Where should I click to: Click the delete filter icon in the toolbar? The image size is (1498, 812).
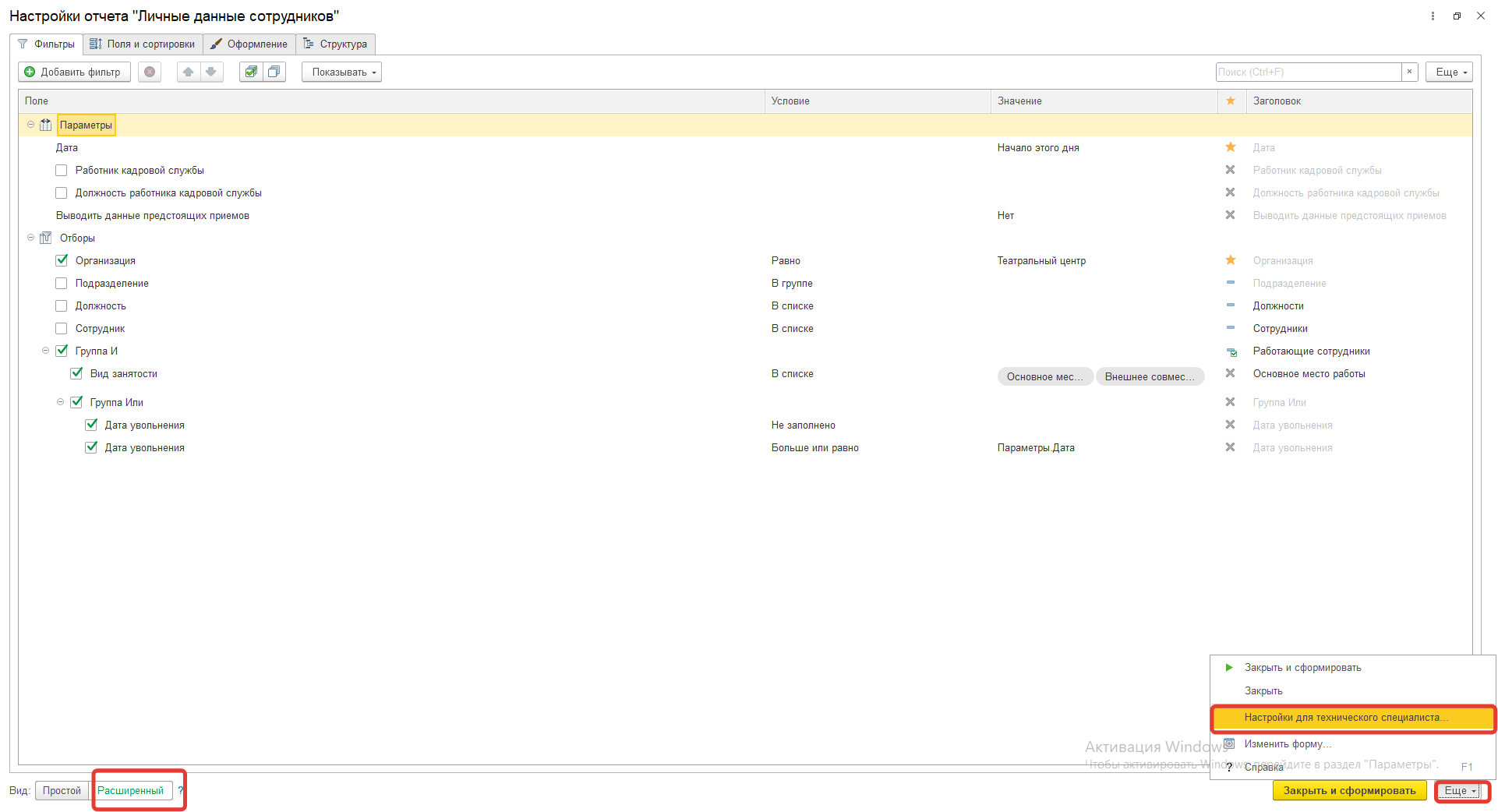(150, 72)
